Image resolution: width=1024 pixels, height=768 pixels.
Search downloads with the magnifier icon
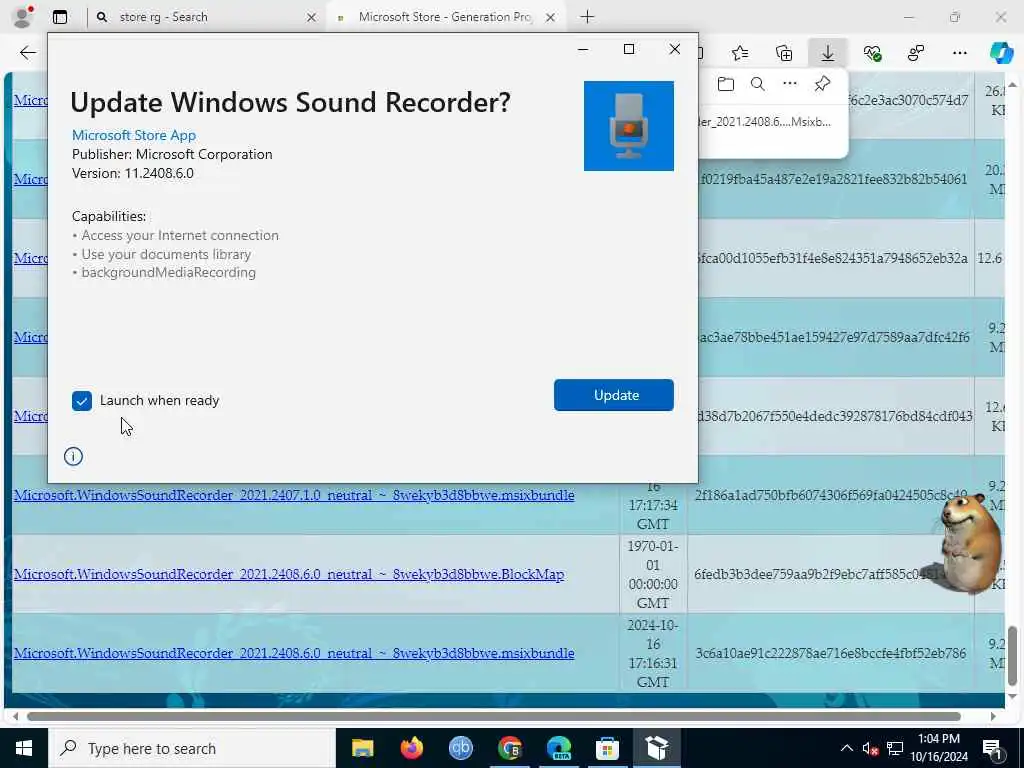coord(758,84)
